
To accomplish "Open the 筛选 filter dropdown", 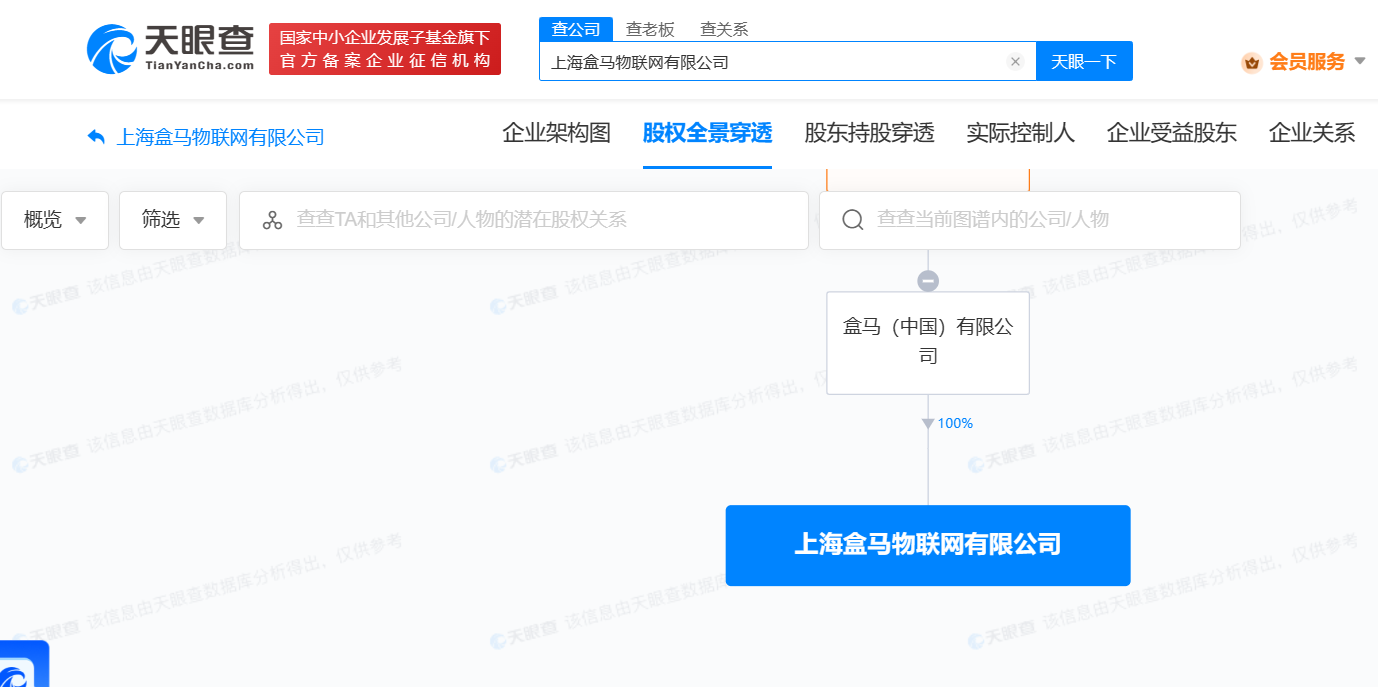I will (x=172, y=220).
